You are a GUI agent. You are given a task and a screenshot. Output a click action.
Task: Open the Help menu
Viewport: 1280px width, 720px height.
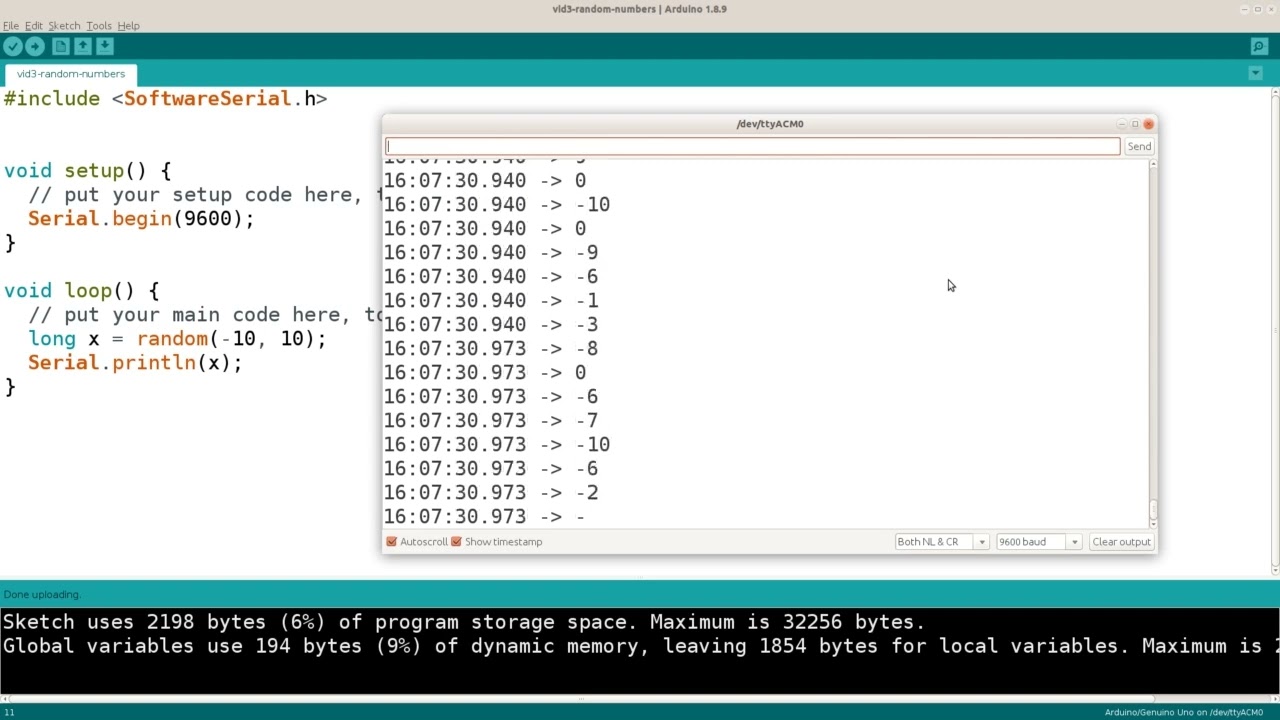click(129, 25)
